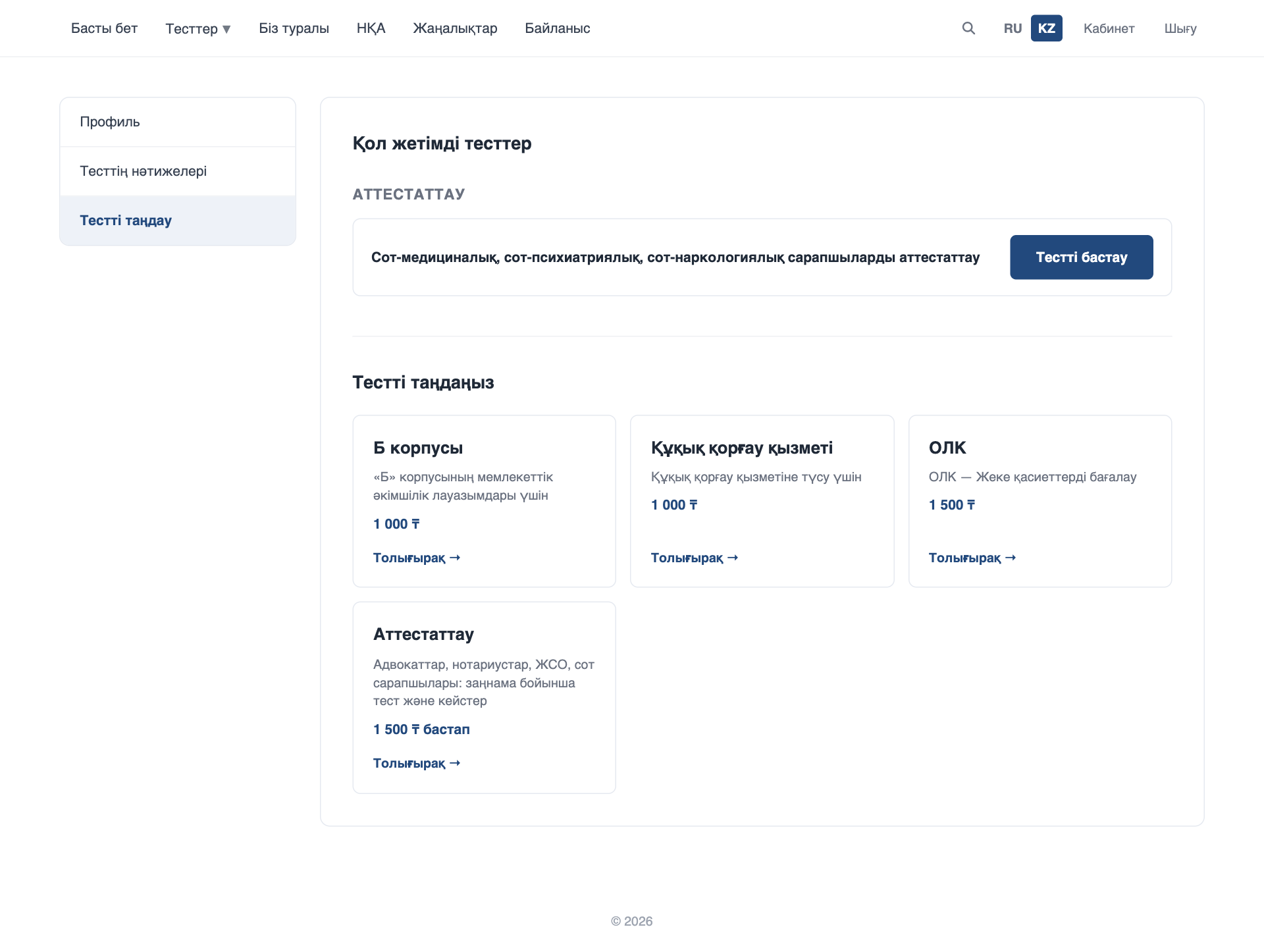
Task: Click the Тестті бастау button
Action: click(1081, 257)
